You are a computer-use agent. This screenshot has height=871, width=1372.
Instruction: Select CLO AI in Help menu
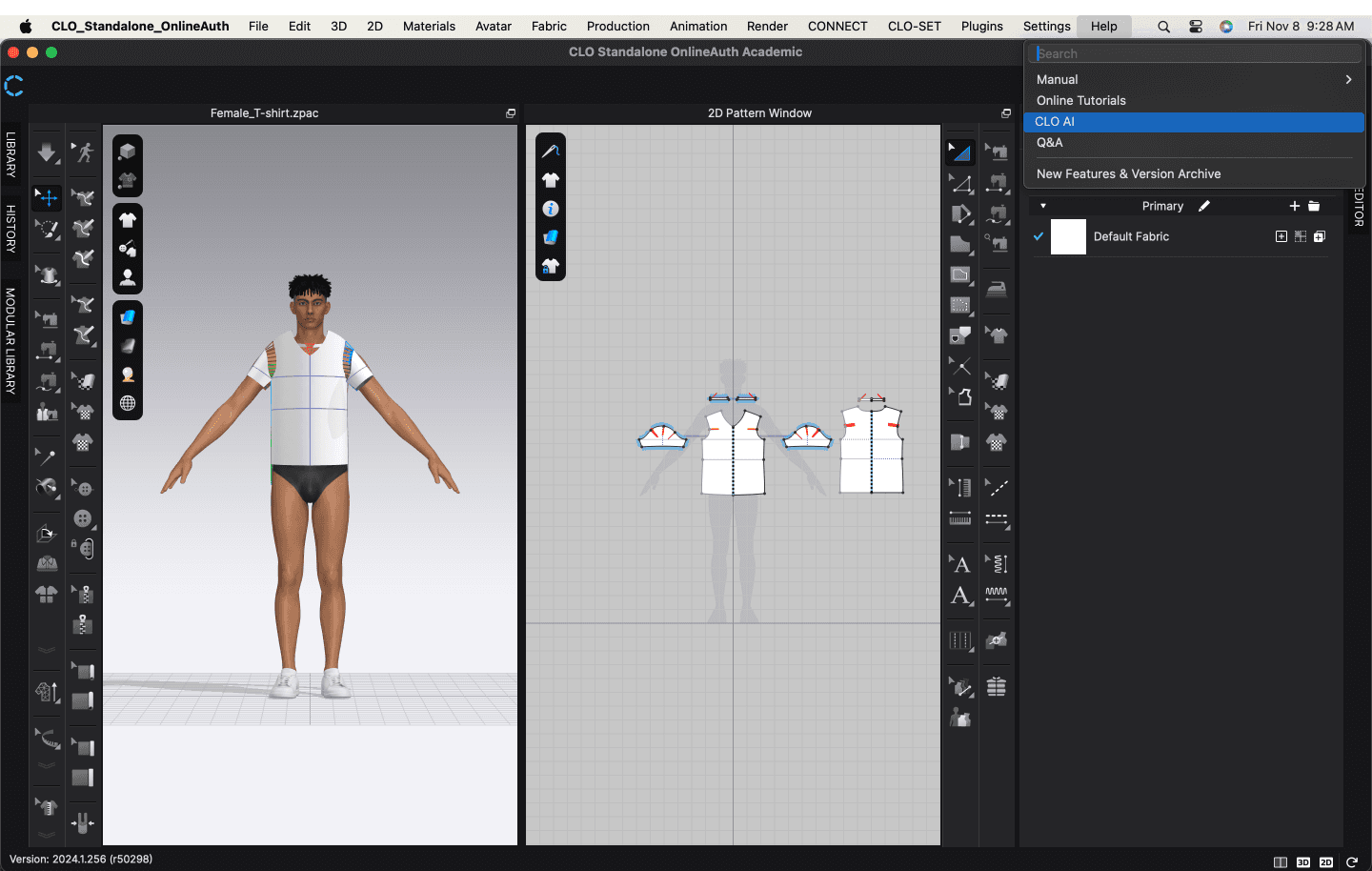1194,122
